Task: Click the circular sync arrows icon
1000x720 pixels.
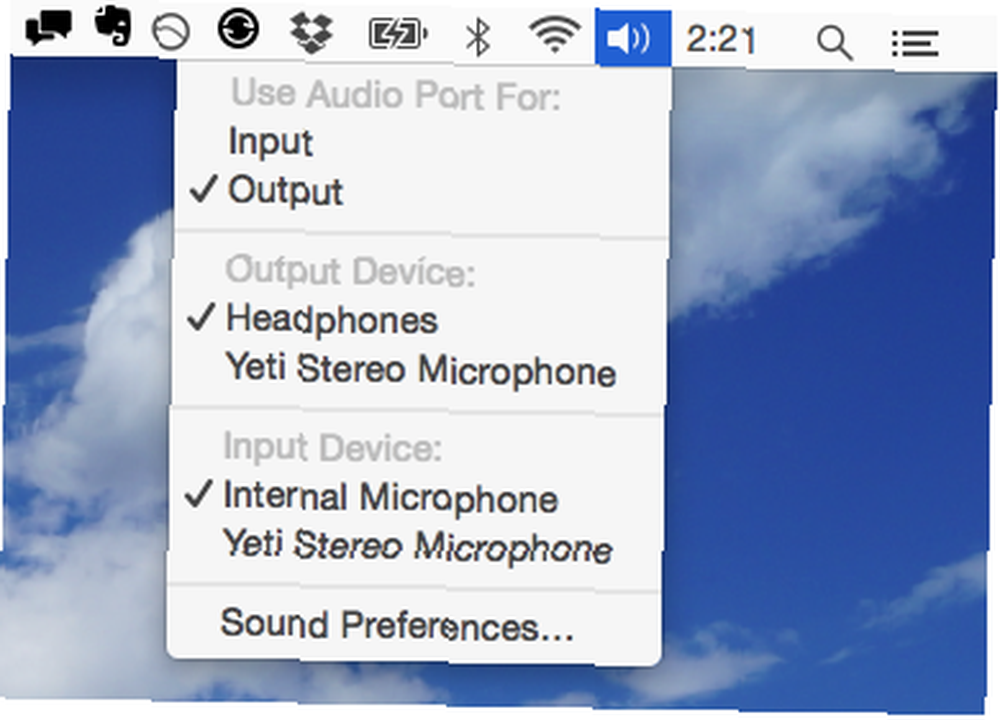Action: 238,29
